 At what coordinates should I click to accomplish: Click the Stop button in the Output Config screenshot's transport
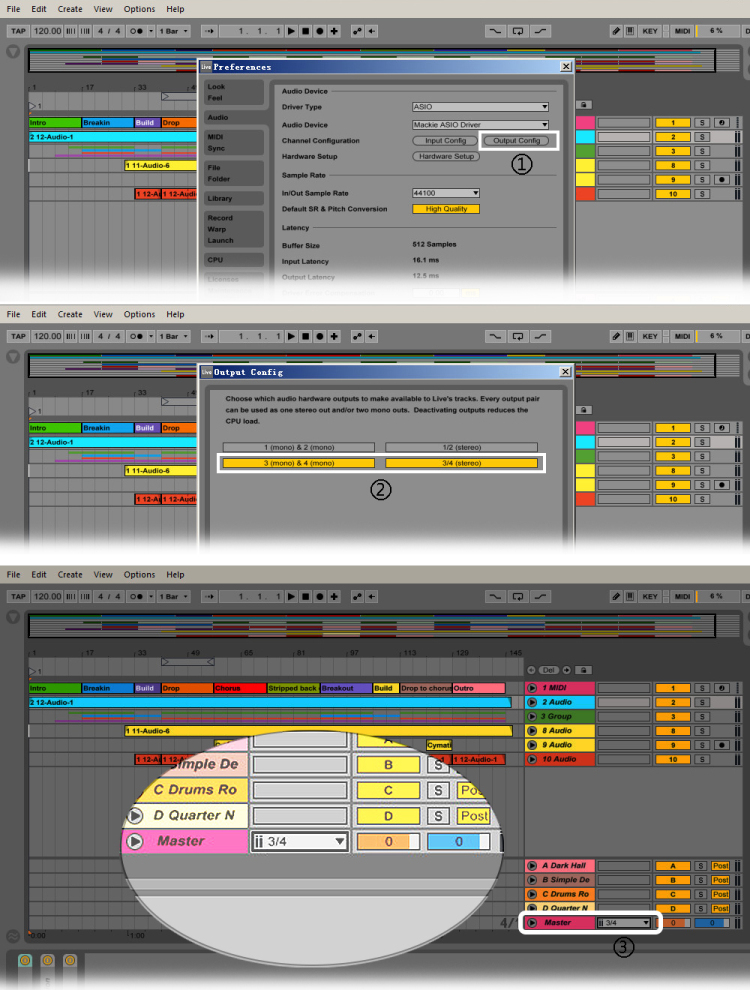coord(306,337)
